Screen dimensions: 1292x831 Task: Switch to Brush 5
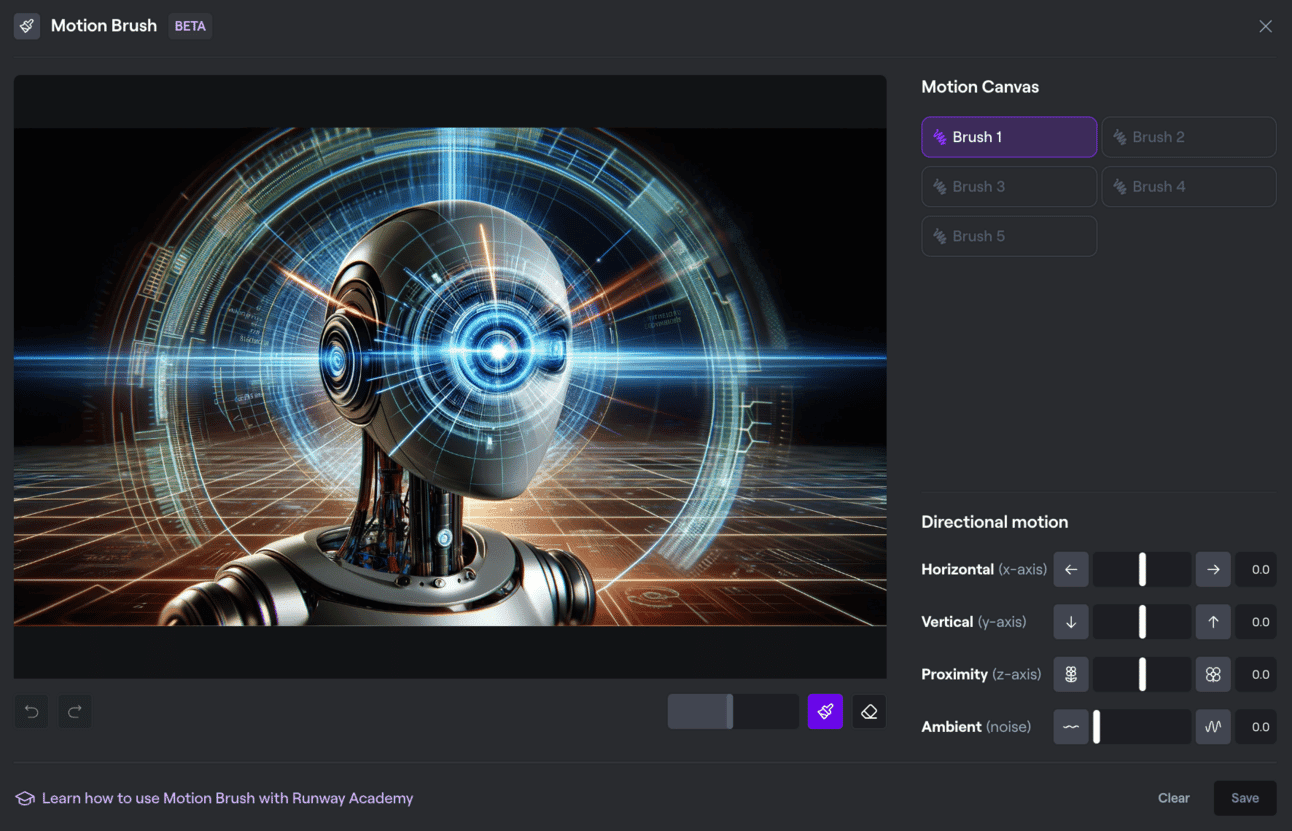pyautogui.click(x=1008, y=236)
